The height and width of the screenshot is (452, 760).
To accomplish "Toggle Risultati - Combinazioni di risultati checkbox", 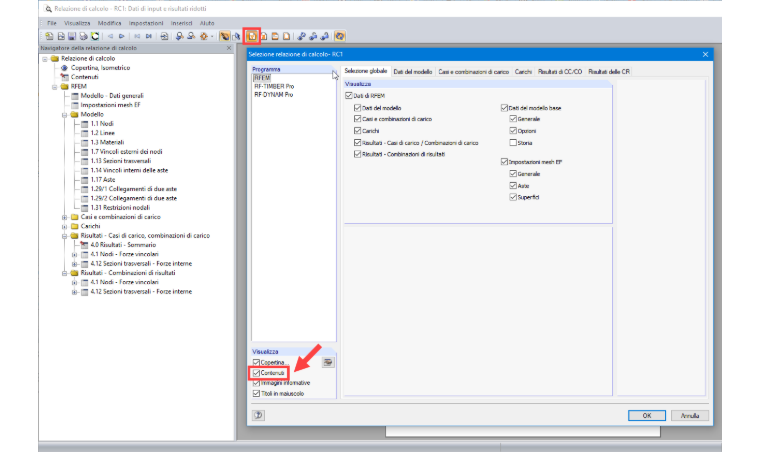I will tap(357, 154).
